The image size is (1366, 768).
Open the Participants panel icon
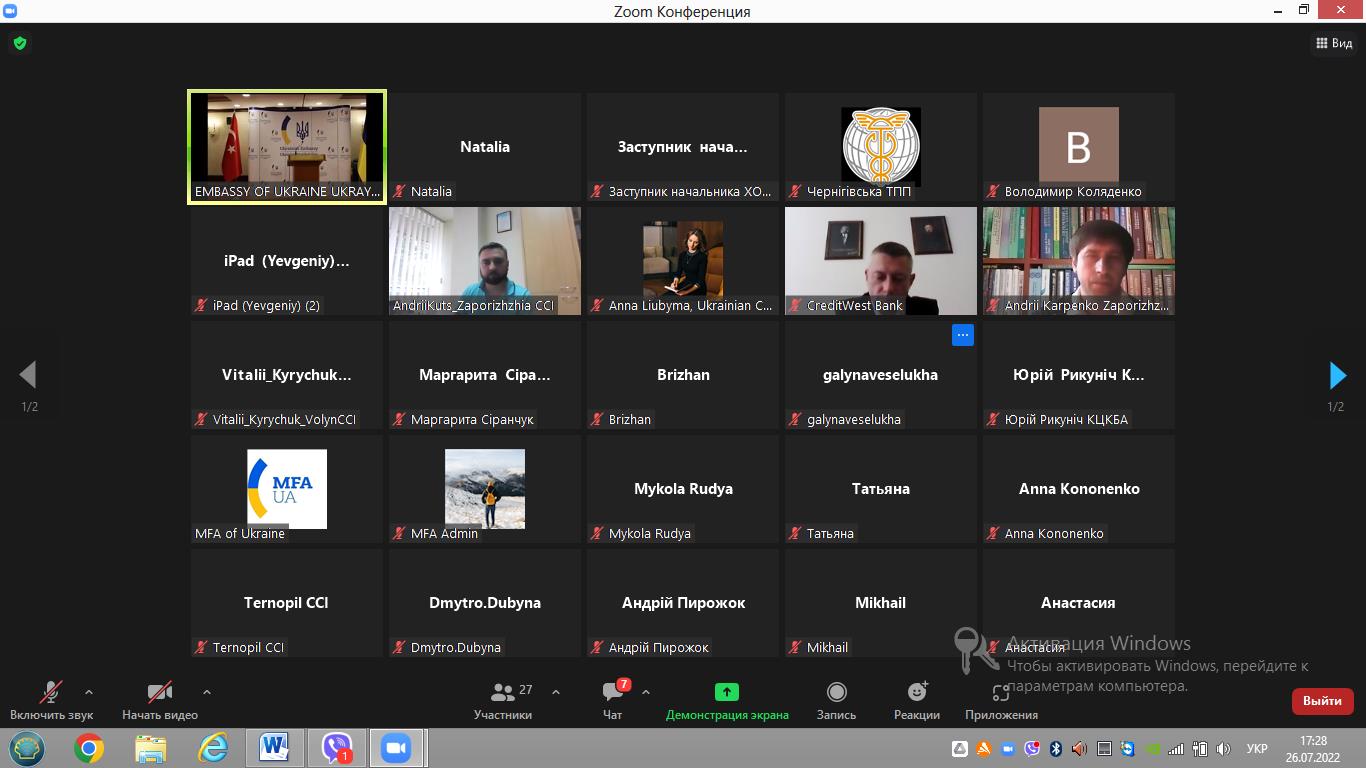(503, 691)
